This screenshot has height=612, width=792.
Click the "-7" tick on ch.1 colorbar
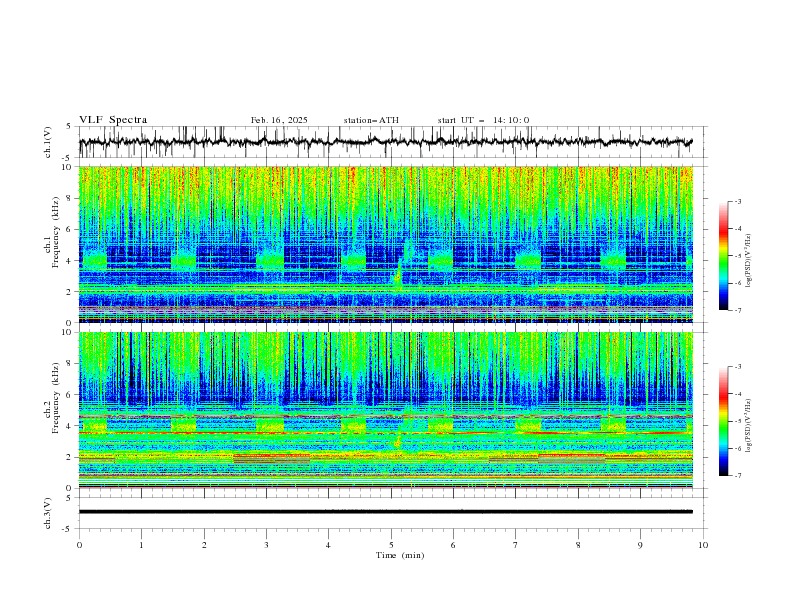pyautogui.click(x=737, y=310)
